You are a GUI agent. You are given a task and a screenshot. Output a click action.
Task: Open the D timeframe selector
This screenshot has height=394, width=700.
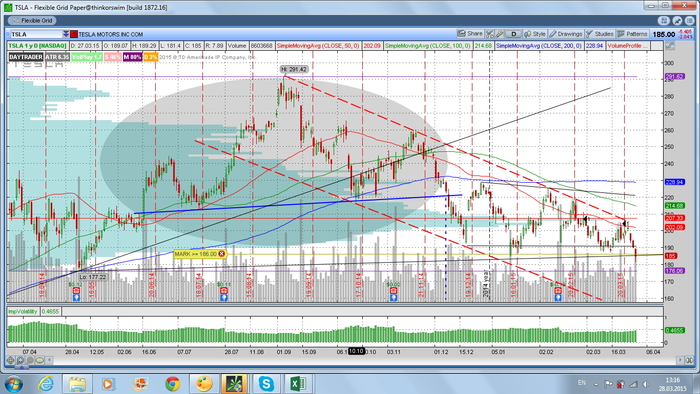pos(513,34)
